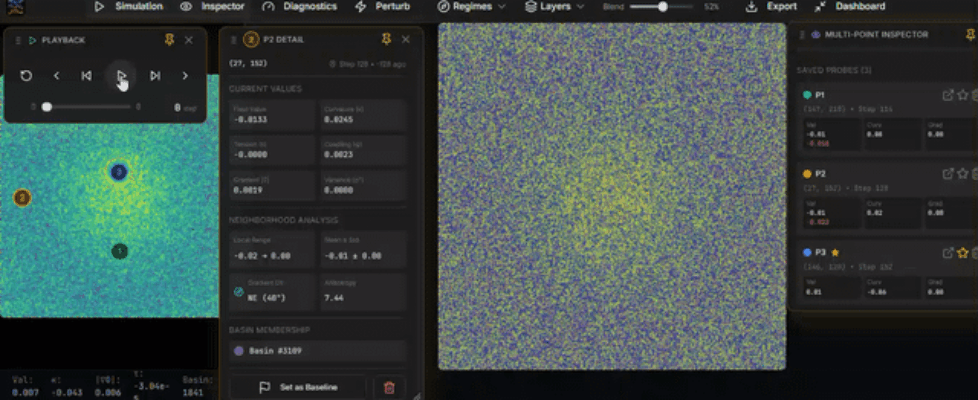Pin the Playback panel
This screenshot has height=400, width=978.
tap(169, 40)
